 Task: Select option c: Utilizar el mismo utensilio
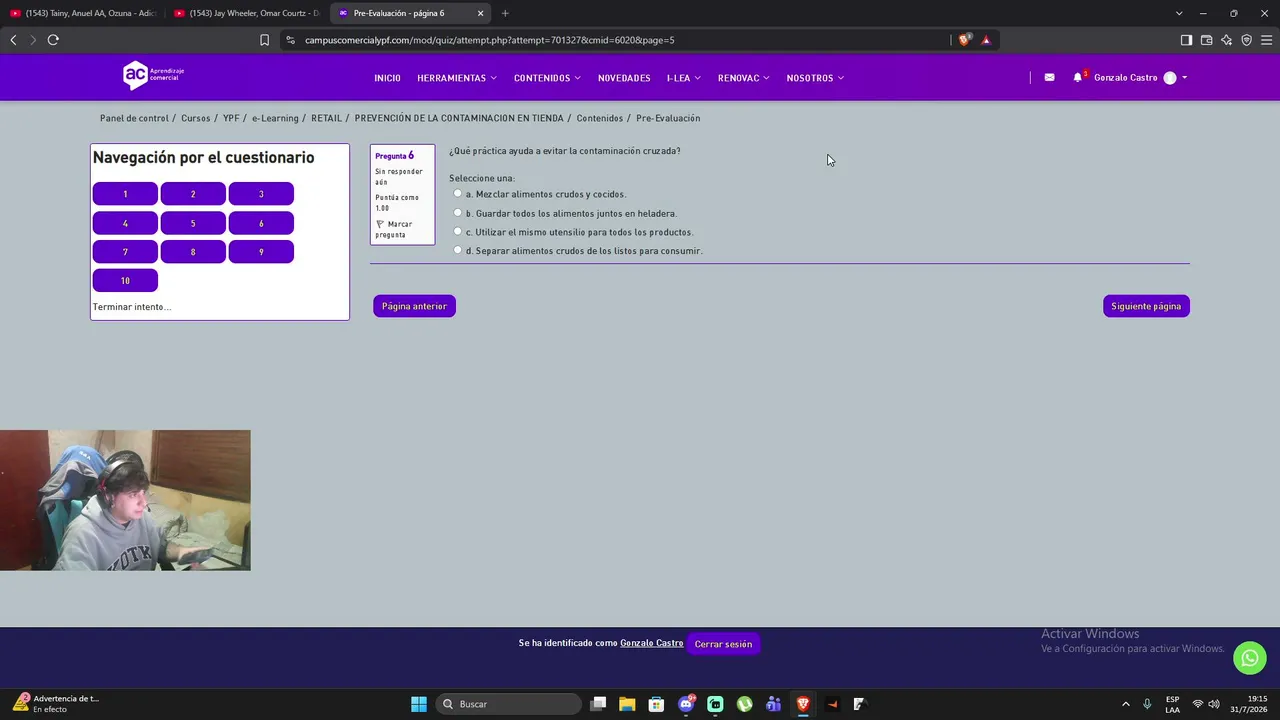pos(458,232)
